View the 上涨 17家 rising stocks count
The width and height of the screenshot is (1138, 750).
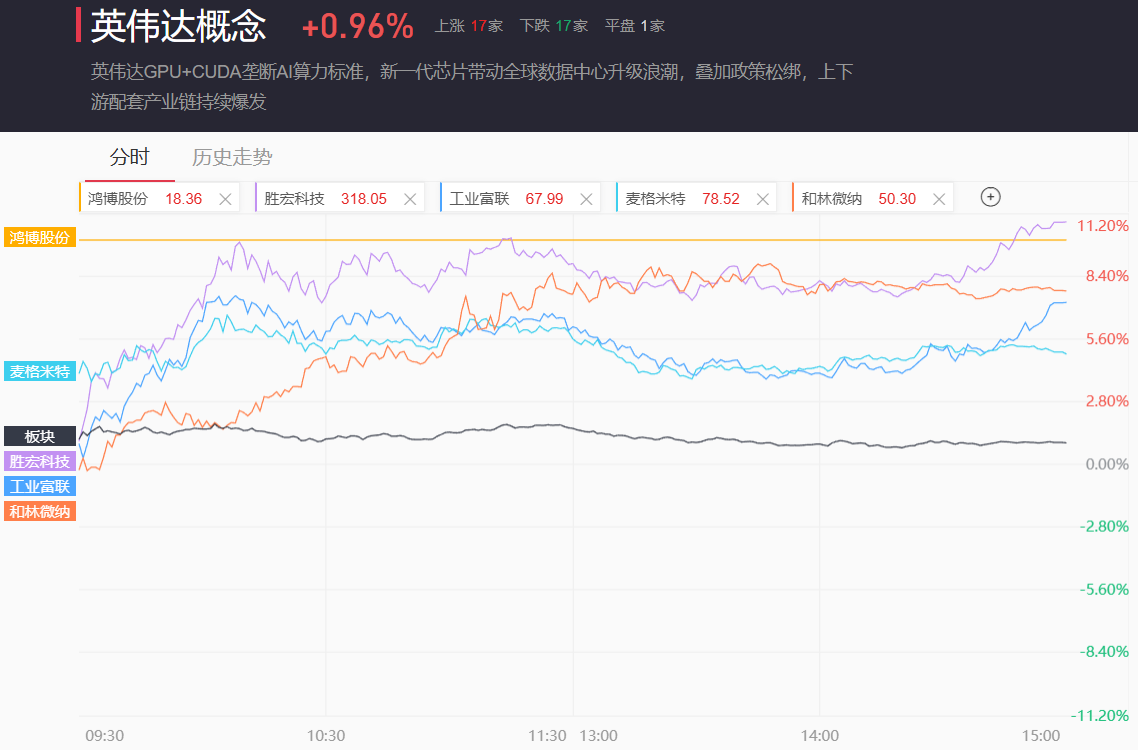pyautogui.click(x=469, y=26)
